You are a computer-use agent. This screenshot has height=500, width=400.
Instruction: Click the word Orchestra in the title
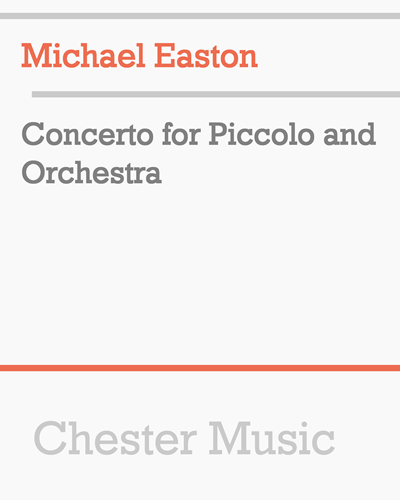coord(92,172)
